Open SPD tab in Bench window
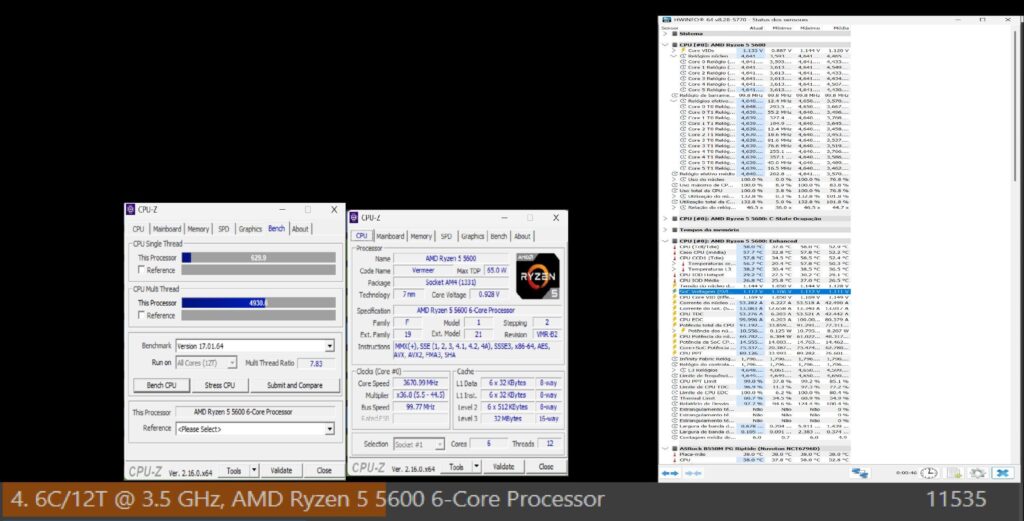Viewport: 1024px width, 521px height. (224, 229)
